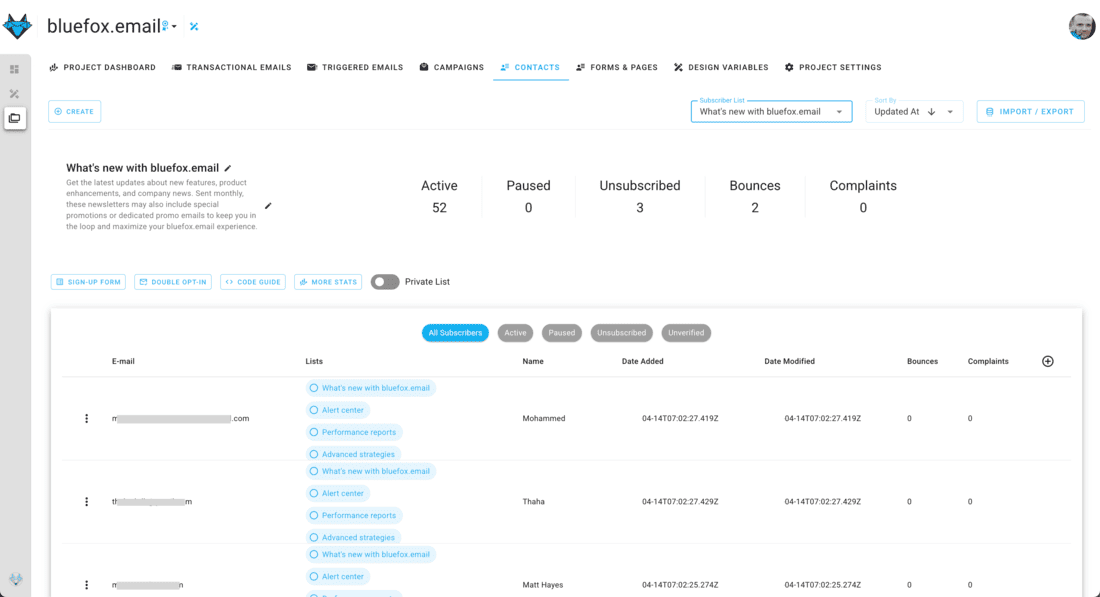This screenshot has height=597, width=1100.
Task: Add a column with the plus icon
Action: pos(1048,361)
